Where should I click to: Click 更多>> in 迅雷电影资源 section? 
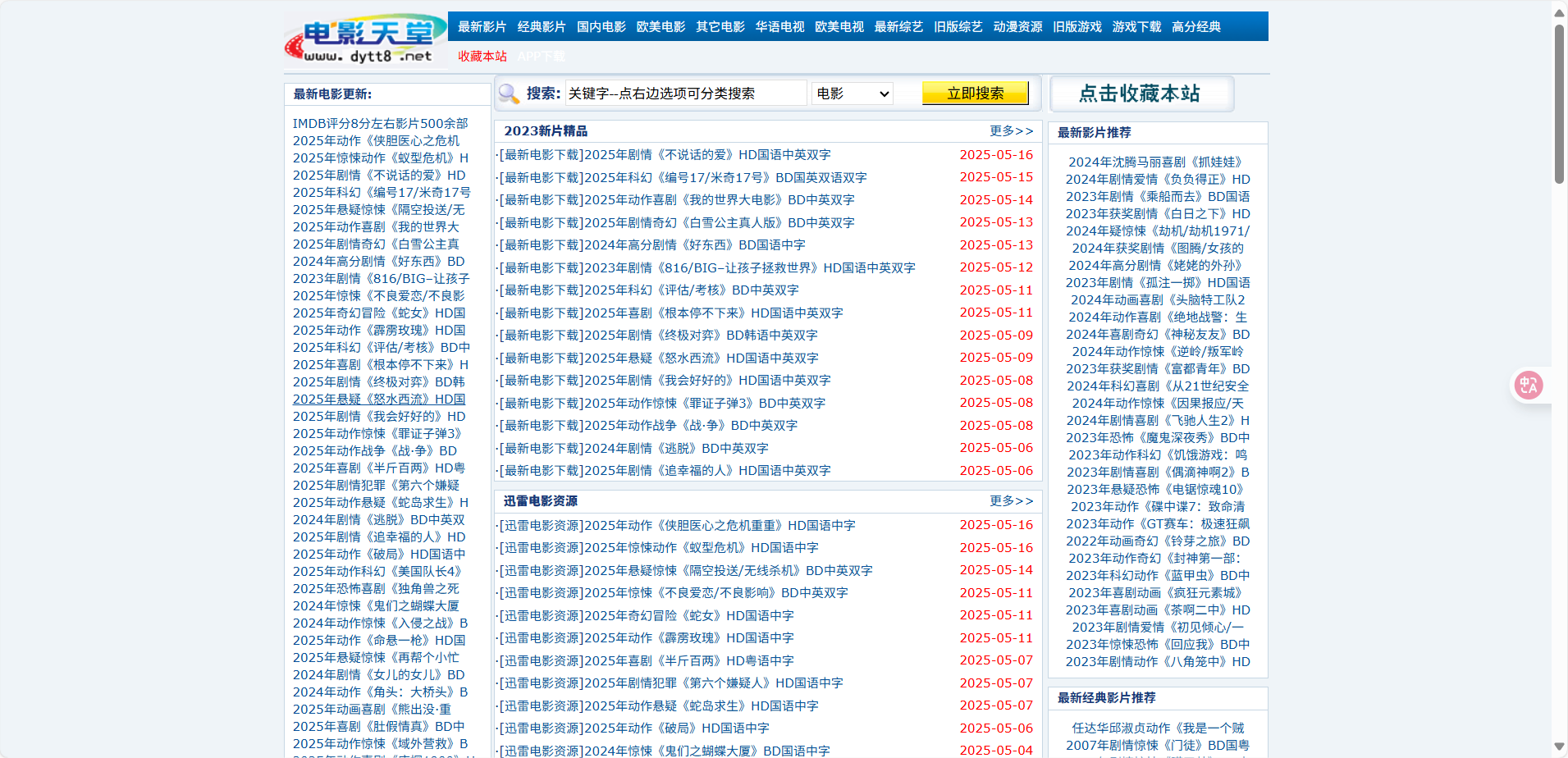(x=1011, y=501)
